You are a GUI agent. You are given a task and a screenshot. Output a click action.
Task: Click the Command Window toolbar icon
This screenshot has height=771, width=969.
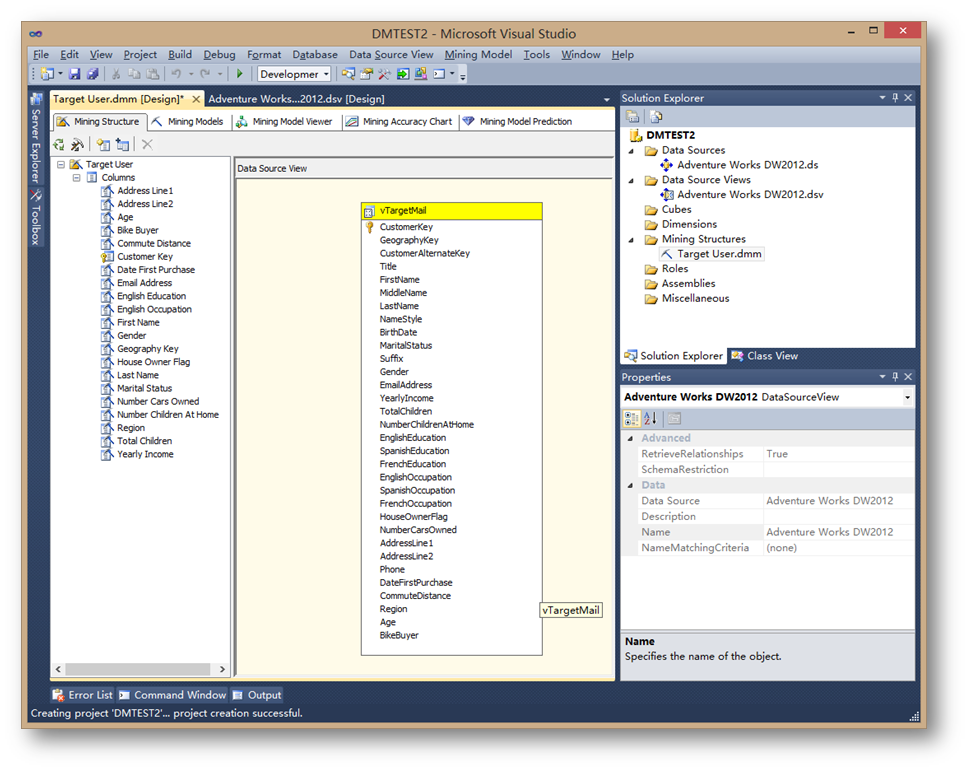pos(439,74)
